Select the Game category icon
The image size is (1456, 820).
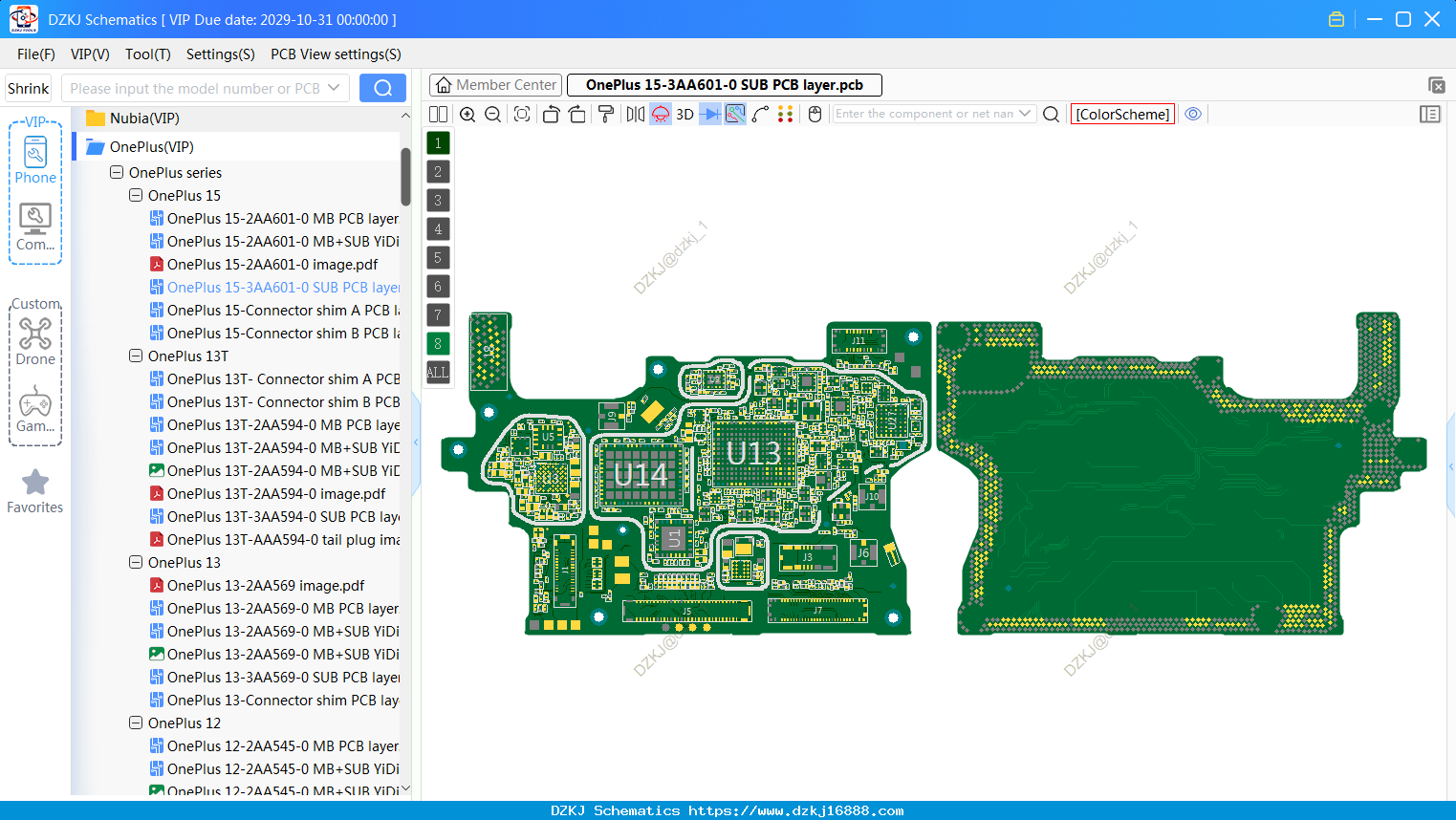(x=35, y=410)
